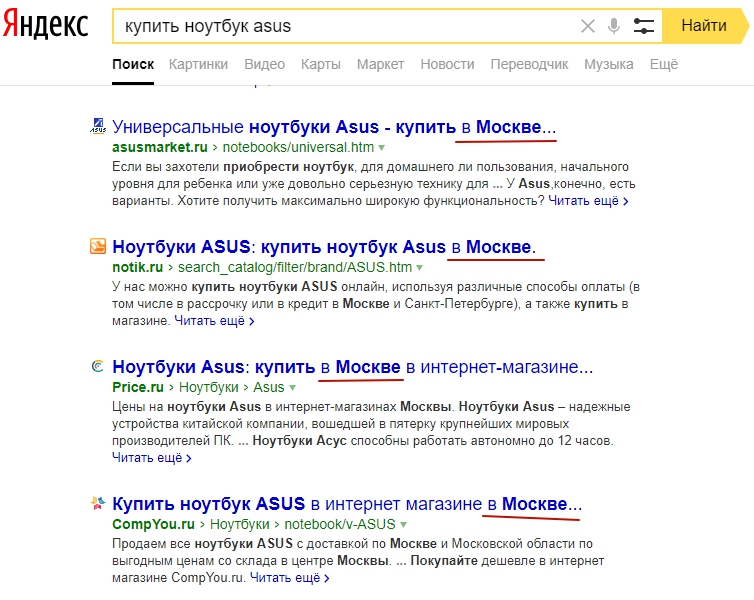
Task: Expand options arrow next to notik.ru URL
Action: (420, 268)
